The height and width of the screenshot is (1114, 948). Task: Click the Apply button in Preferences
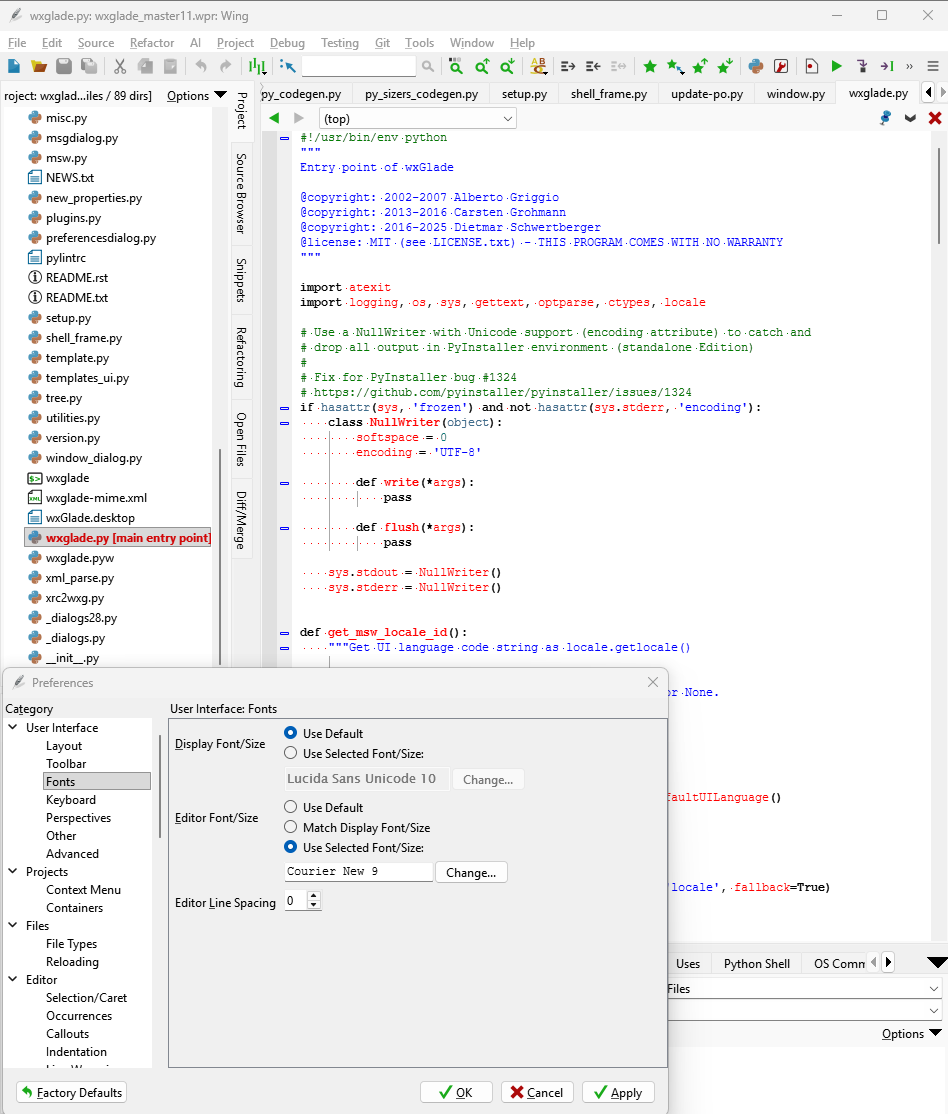point(618,1092)
